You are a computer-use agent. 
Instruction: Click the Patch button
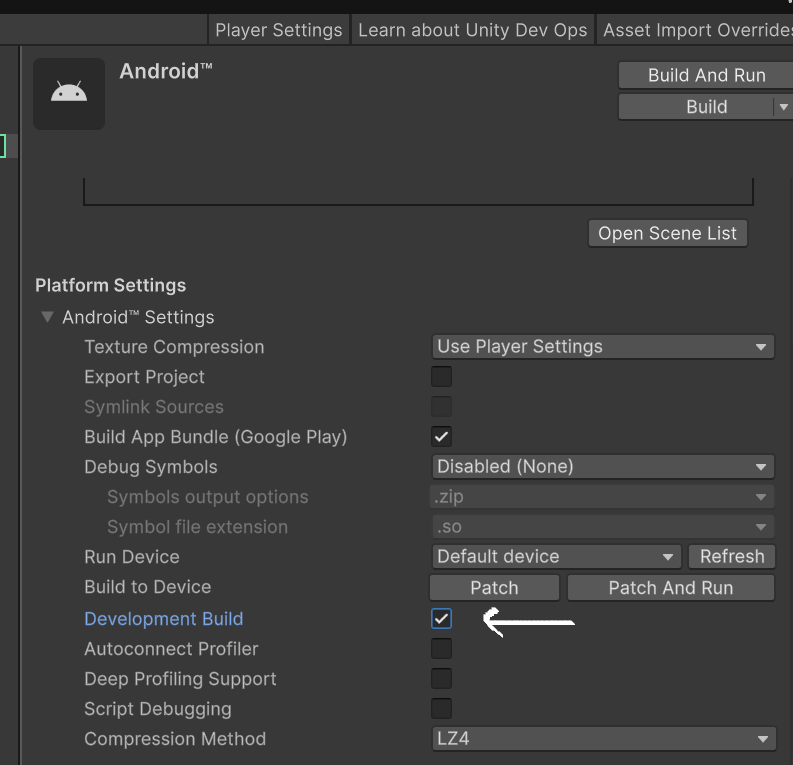coord(494,588)
